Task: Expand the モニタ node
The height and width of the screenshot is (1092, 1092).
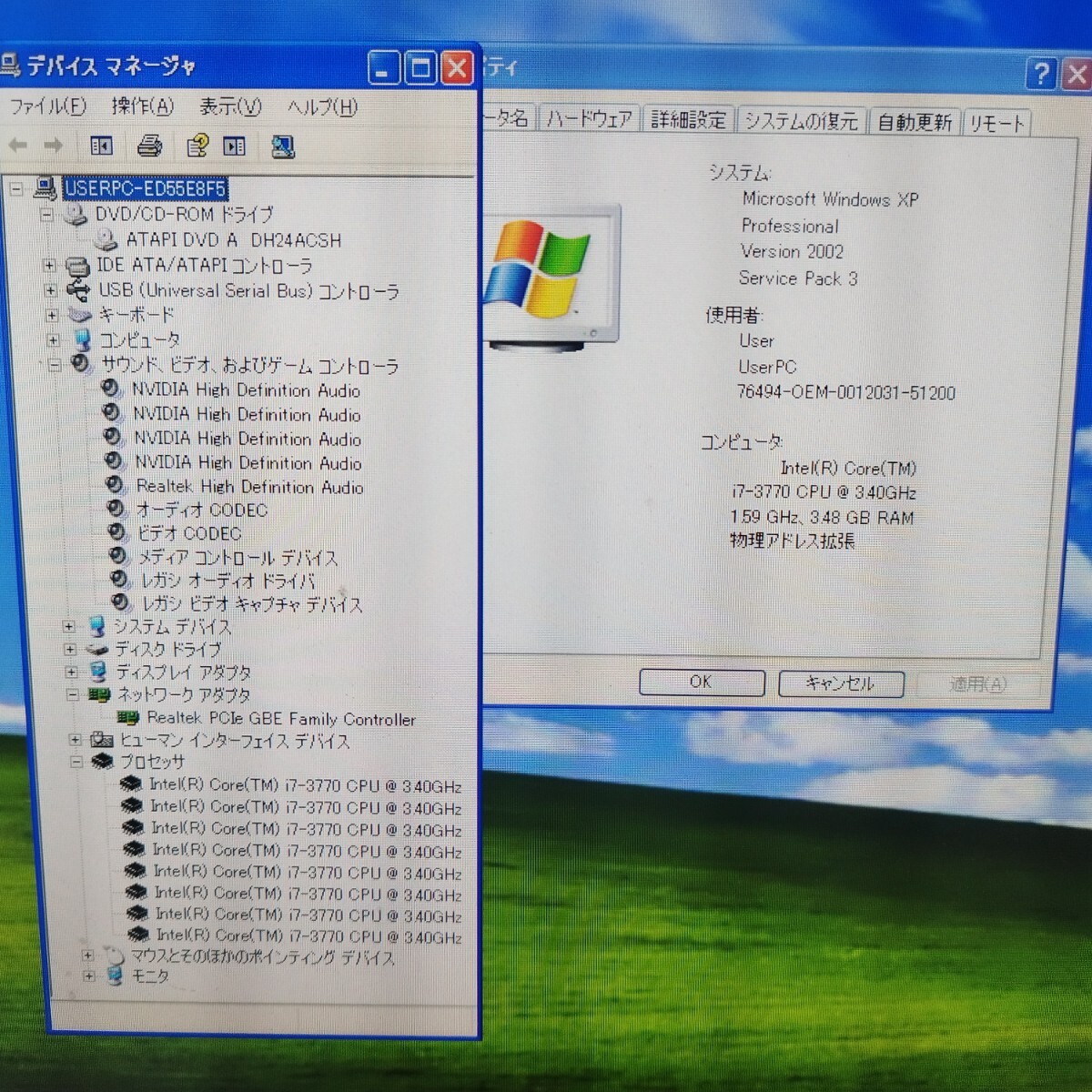Action: click(88, 976)
